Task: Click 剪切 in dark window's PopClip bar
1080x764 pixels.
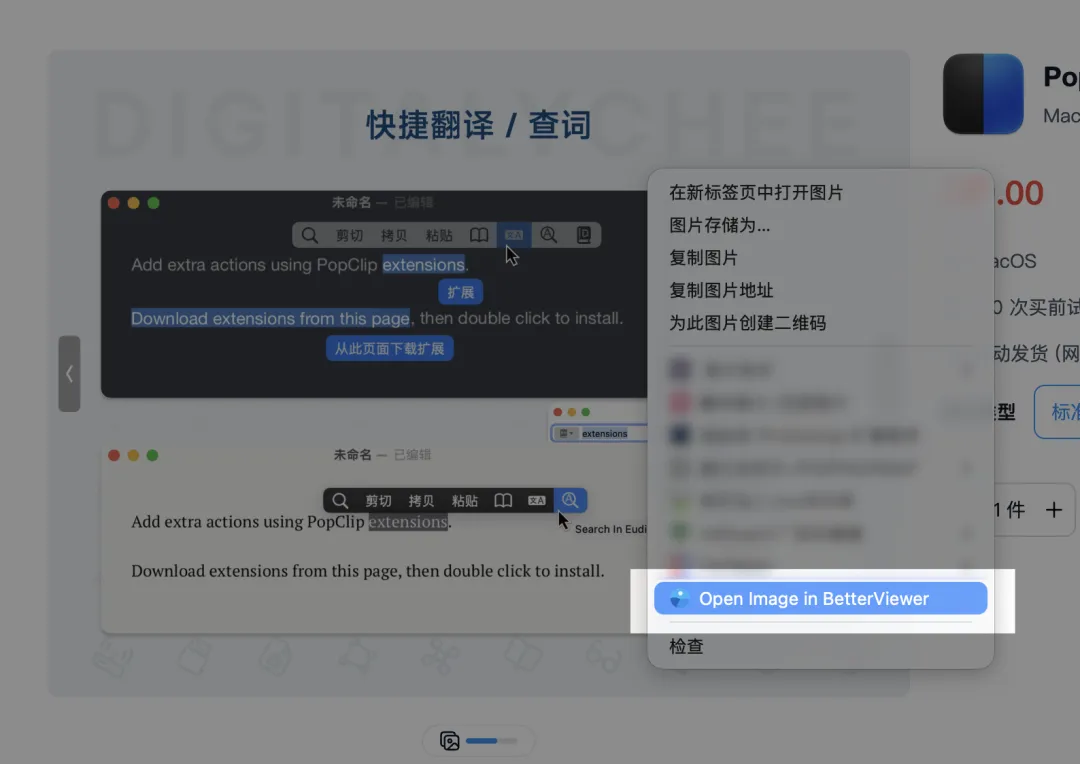Action: point(349,235)
